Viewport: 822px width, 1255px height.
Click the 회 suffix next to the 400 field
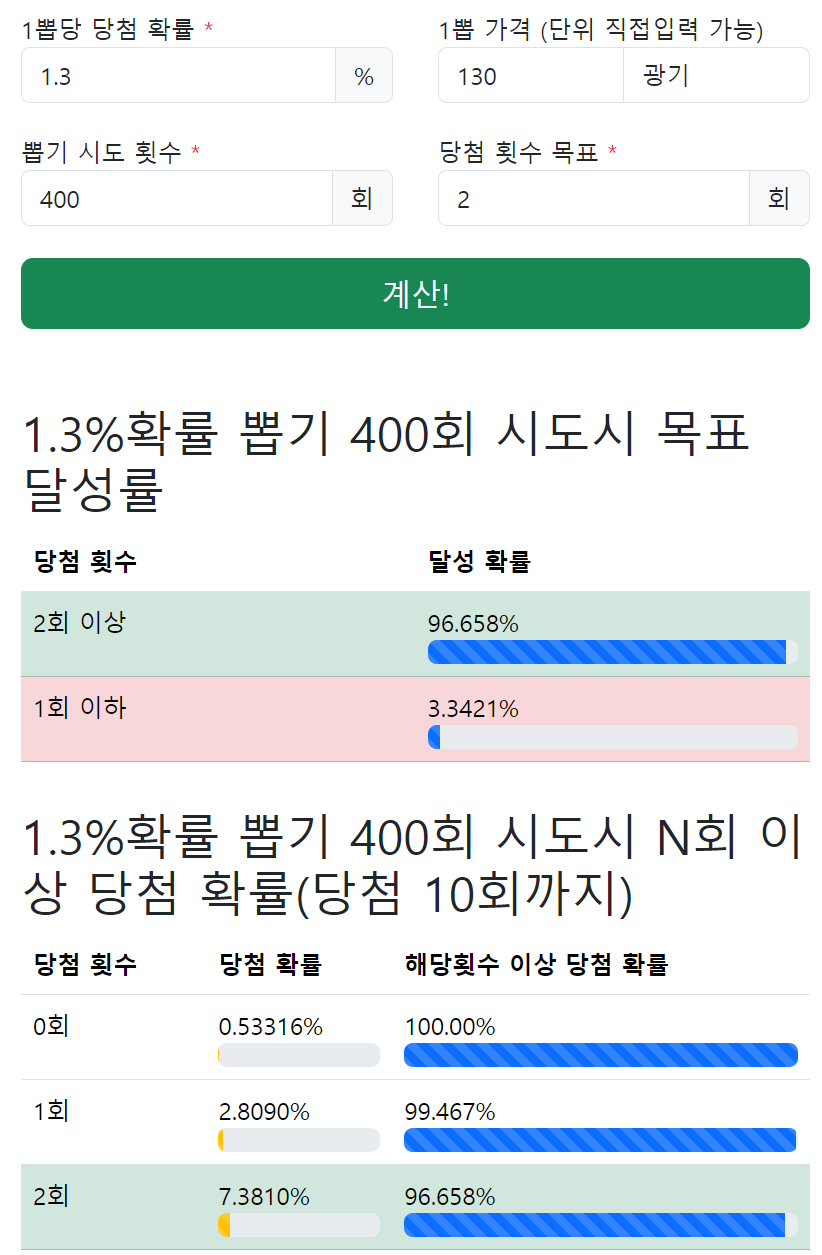tap(362, 199)
